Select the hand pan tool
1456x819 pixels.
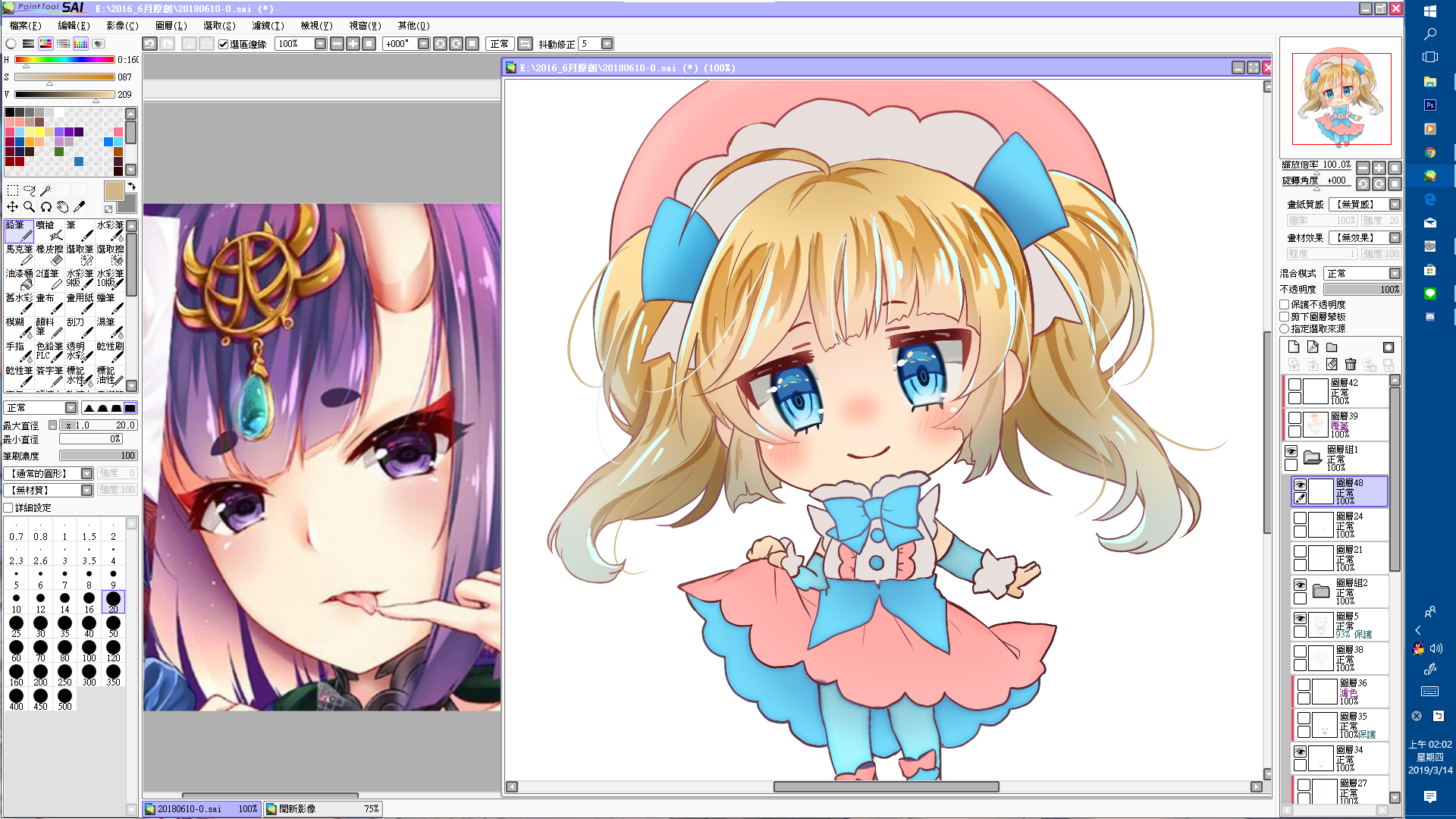click(x=63, y=207)
